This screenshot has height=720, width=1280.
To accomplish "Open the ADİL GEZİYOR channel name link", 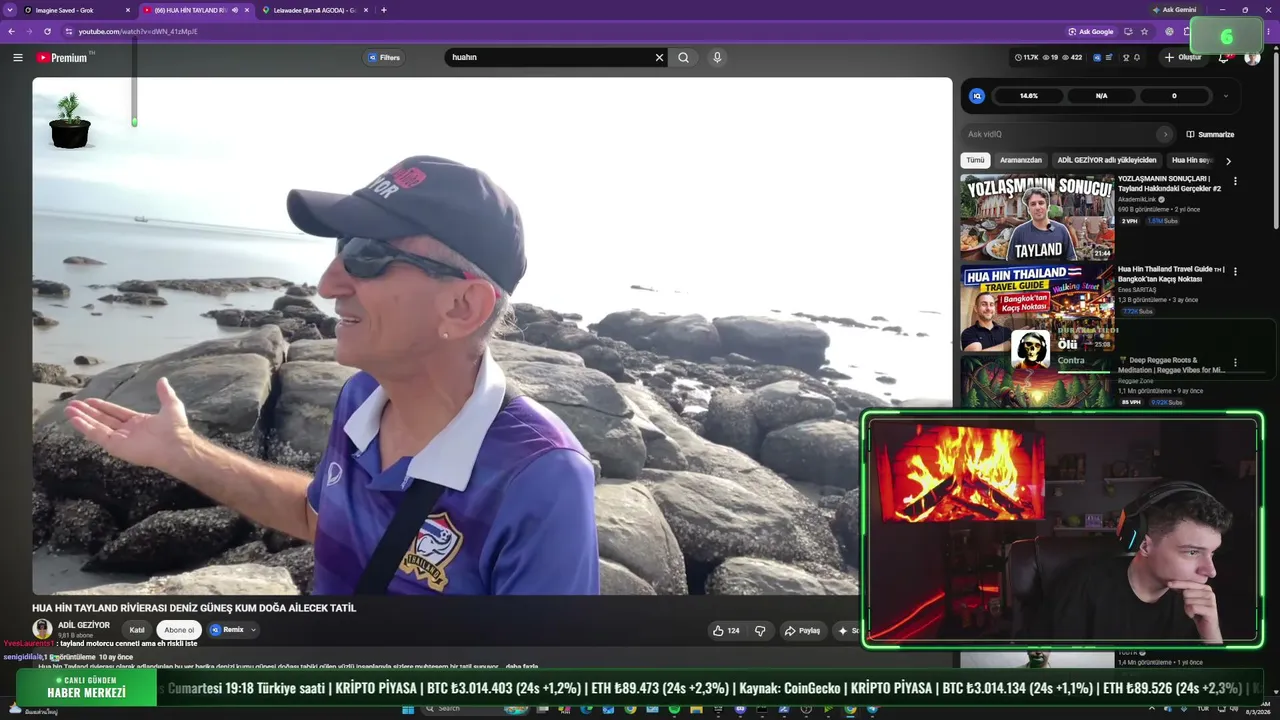I will click(x=84, y=625).
